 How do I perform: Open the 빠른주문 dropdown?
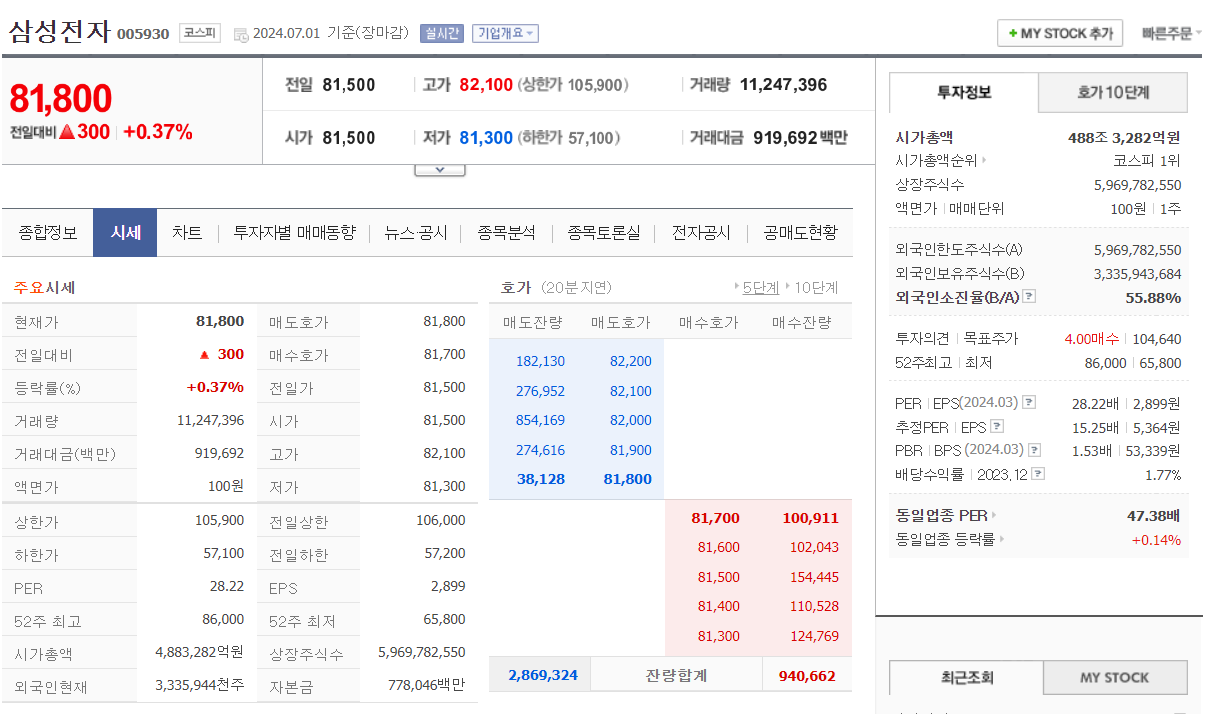click(x=1172, y=33)
